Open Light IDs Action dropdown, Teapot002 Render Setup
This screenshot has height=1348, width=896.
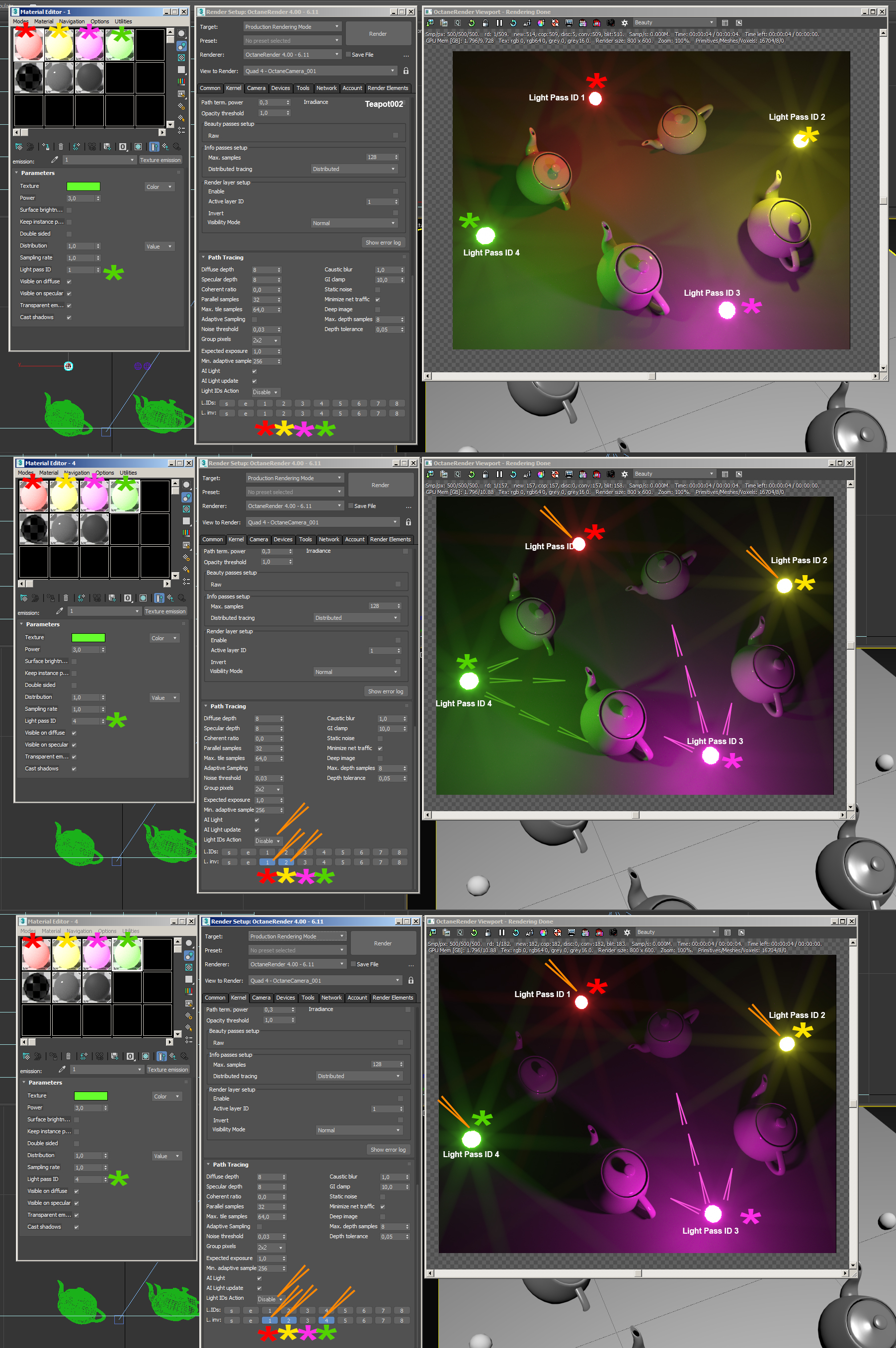[266, 392]
